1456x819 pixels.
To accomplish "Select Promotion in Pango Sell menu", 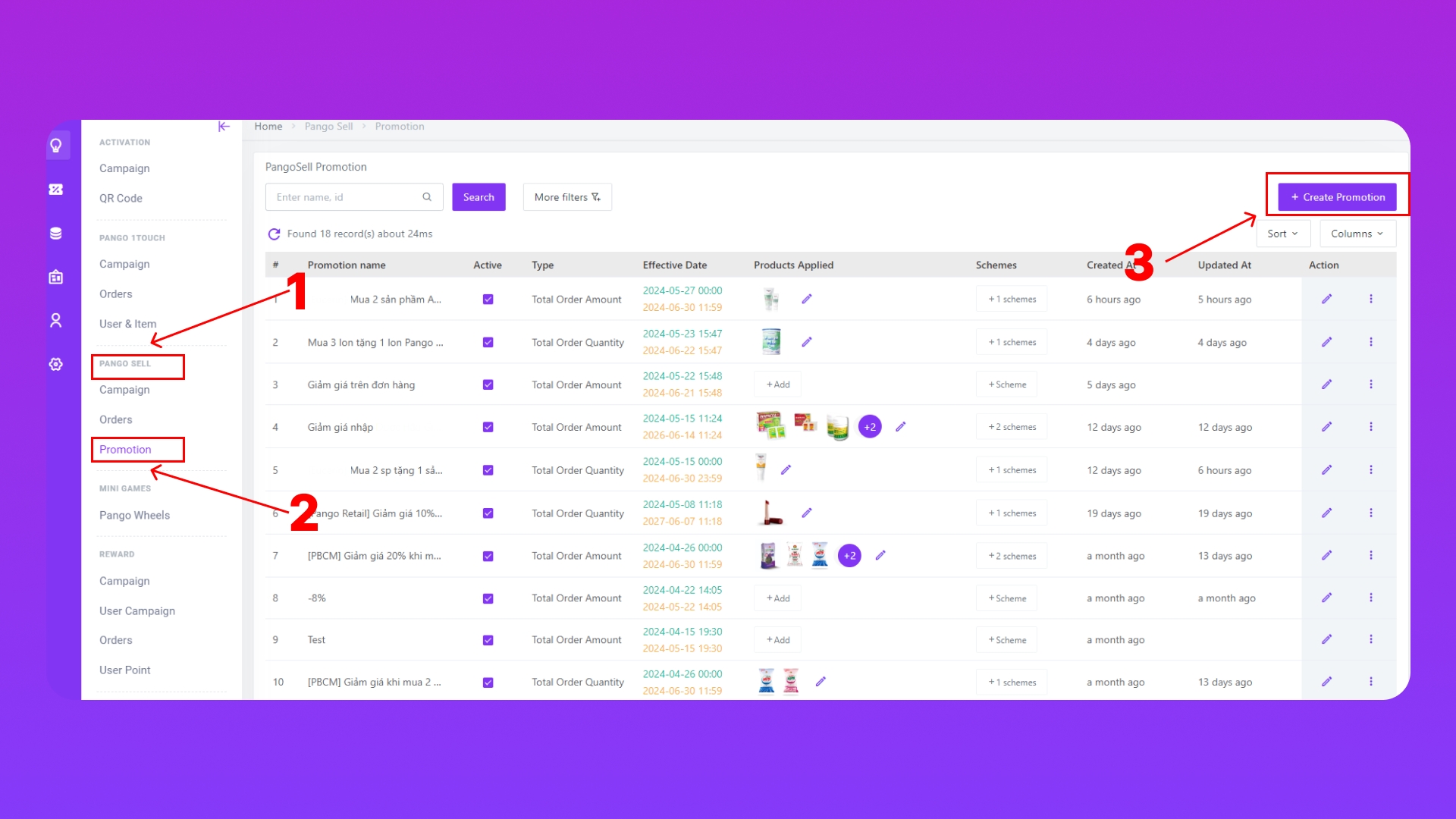I will (125, 450).
